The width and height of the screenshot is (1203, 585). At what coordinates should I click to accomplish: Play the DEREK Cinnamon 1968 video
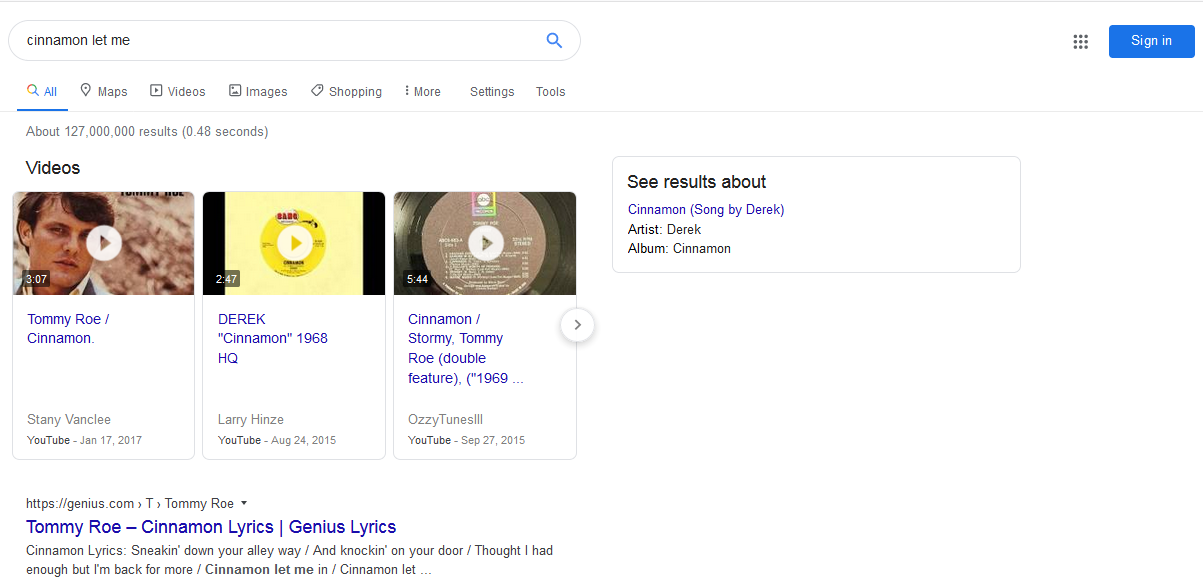pos(294,243)
